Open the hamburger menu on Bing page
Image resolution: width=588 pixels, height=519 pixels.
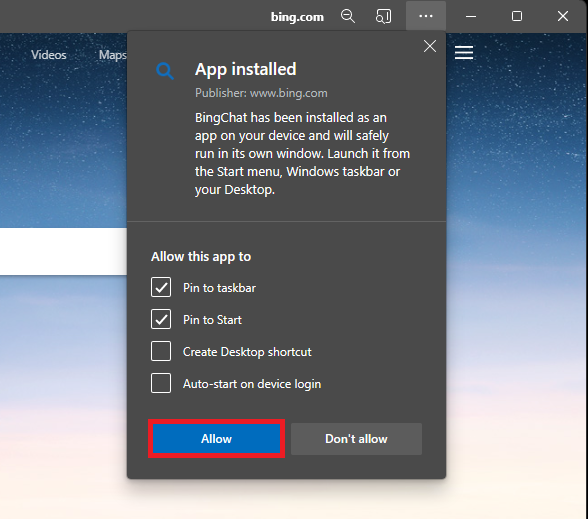pos(464,53)
